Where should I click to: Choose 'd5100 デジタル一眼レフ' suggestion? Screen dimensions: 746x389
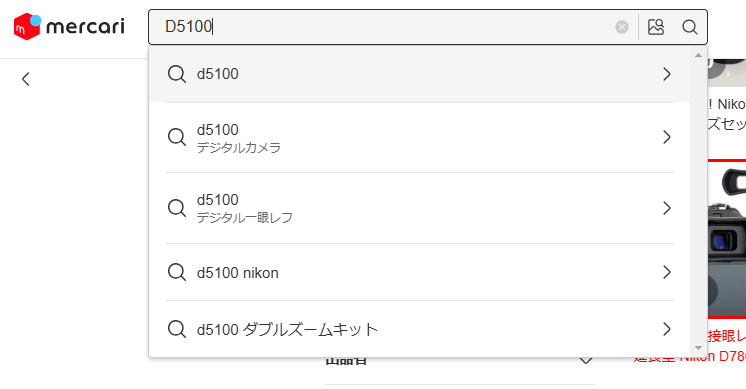pyautogui.click(x=419, y=208)
